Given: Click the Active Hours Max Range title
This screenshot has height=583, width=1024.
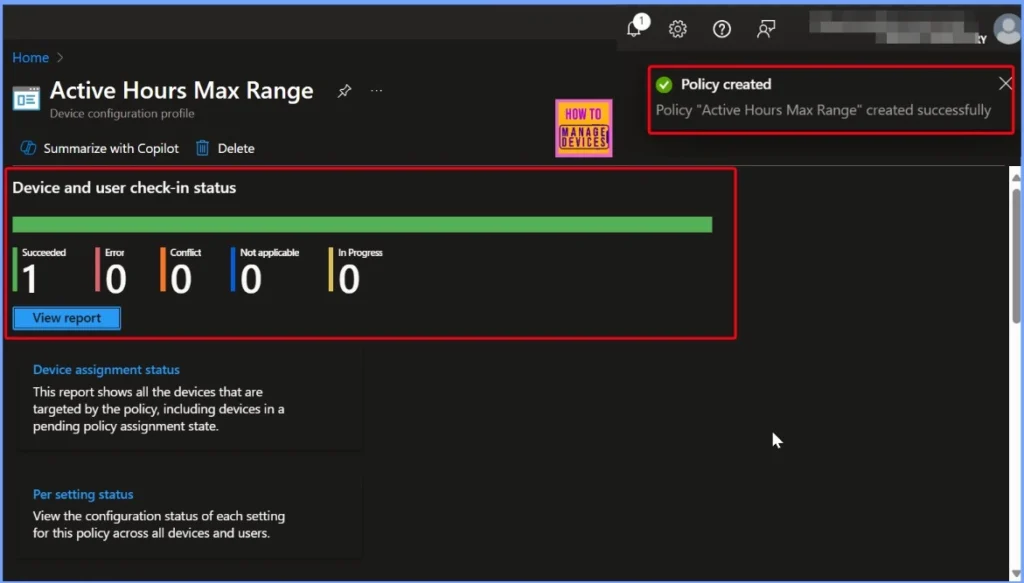Looking at the screenshot, I should point(182,90).
